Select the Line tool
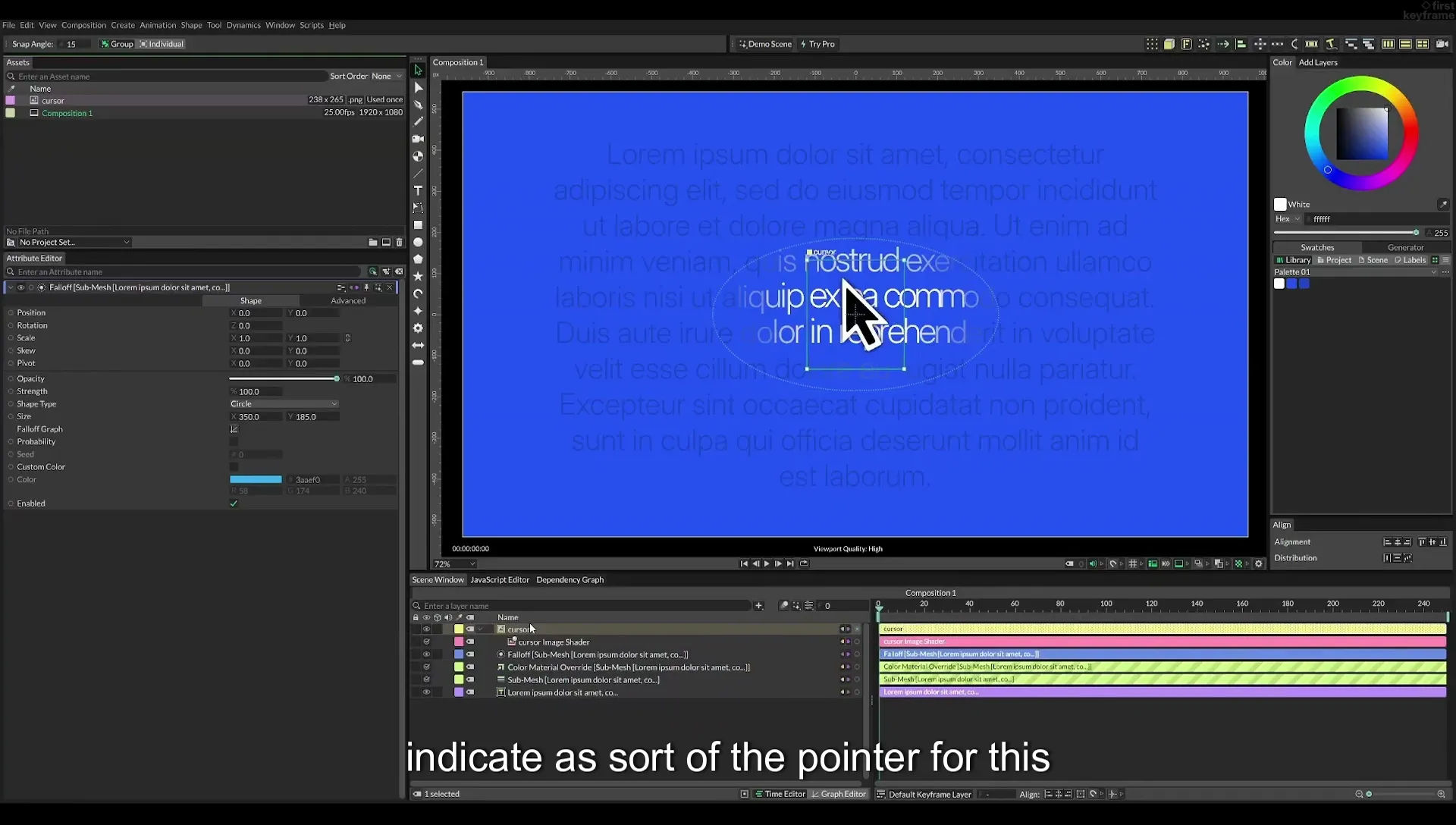This screenshot has width=1456, height=825. coord(418,174)
